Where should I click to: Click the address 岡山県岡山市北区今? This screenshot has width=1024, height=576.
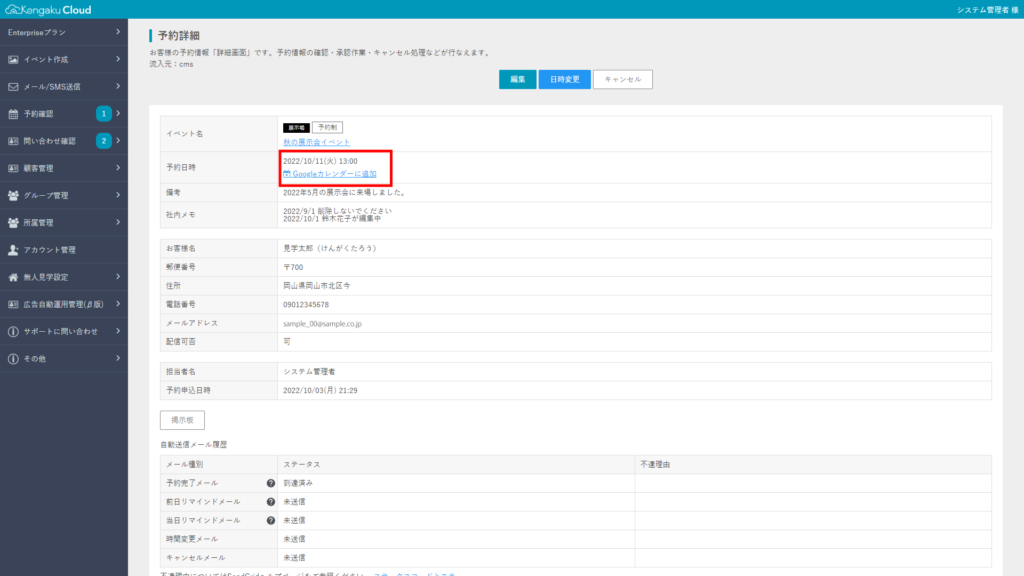pyautogui.click(x=316, y=286)
